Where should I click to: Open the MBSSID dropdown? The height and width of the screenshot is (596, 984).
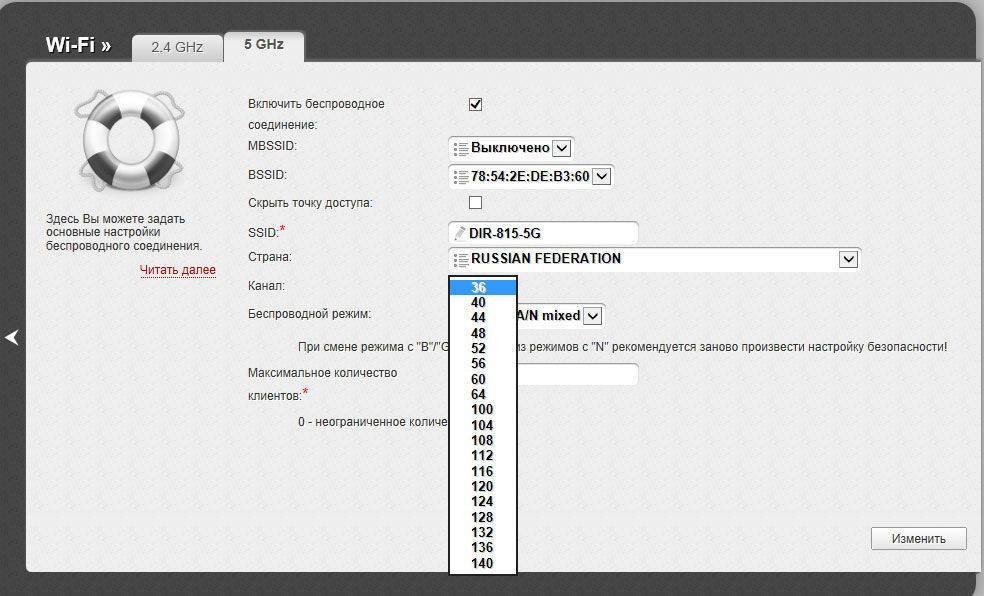[x=561, y=148]
